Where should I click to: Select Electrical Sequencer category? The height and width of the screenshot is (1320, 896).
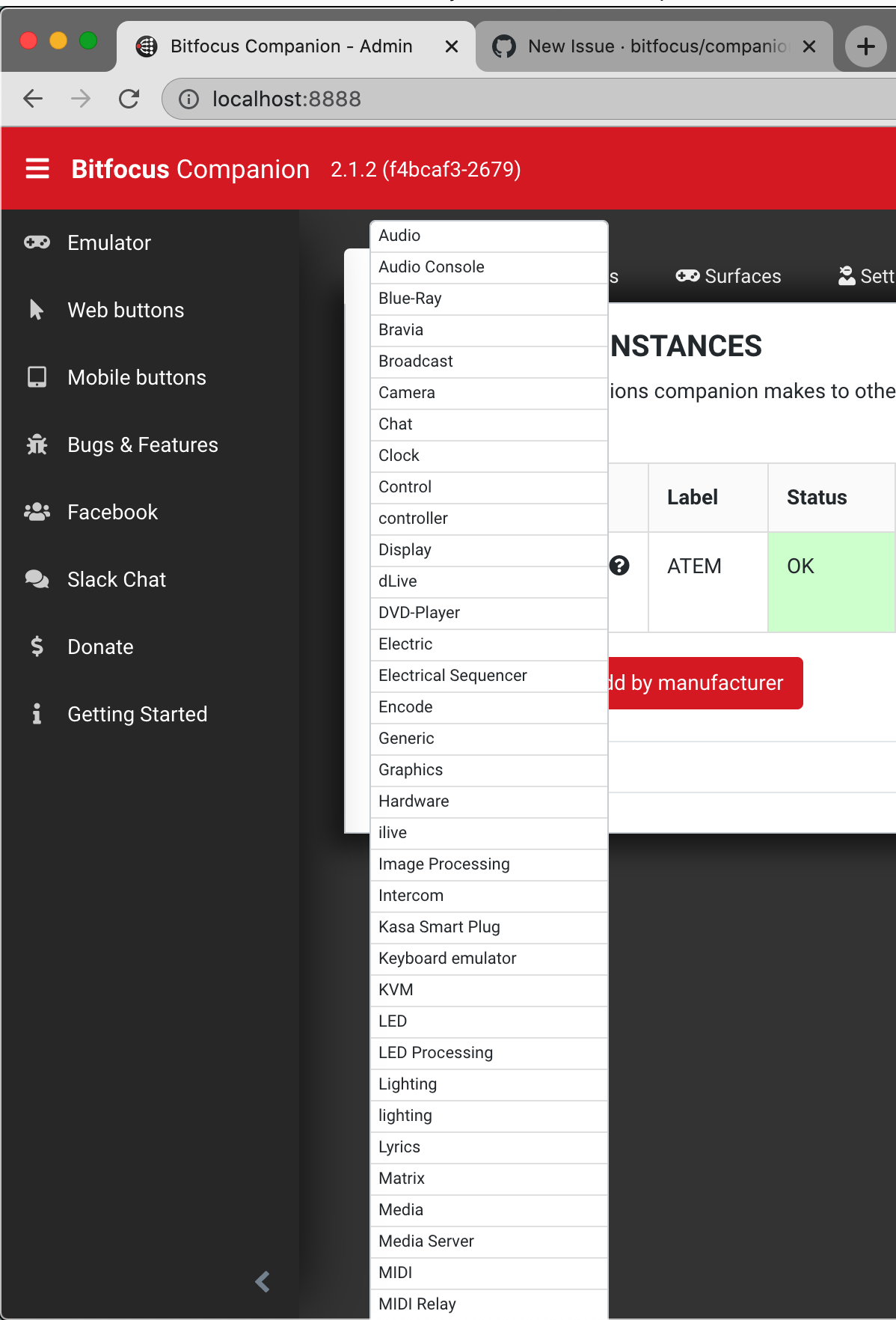click(x=489, y=676)
